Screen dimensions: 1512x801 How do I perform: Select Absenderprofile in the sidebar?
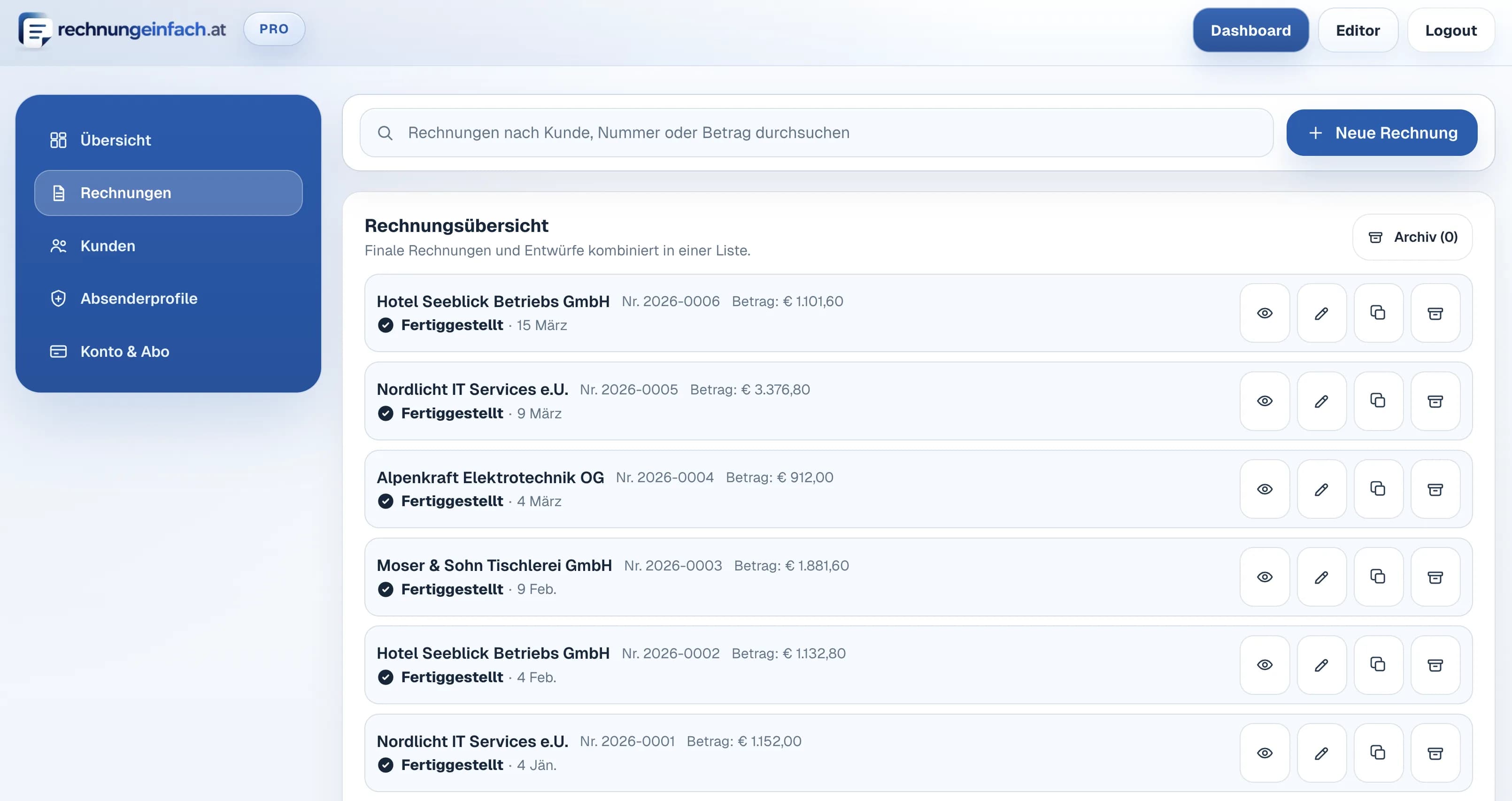139,298
